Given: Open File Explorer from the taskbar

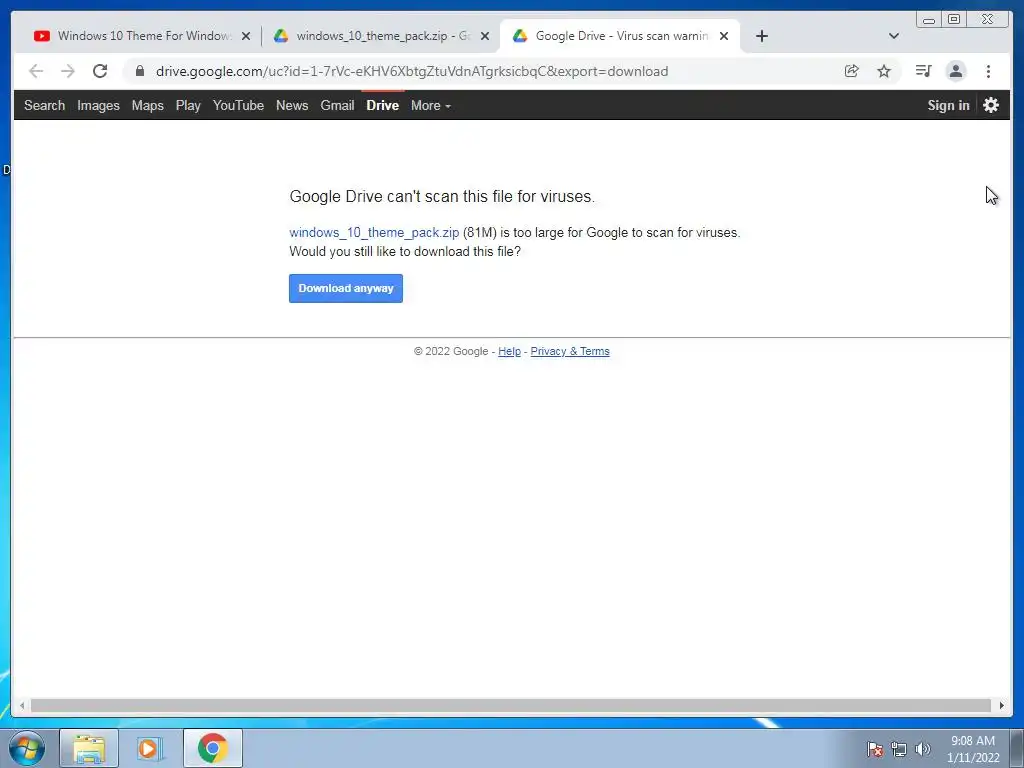Looking at the screenshot, I should 89,748.
